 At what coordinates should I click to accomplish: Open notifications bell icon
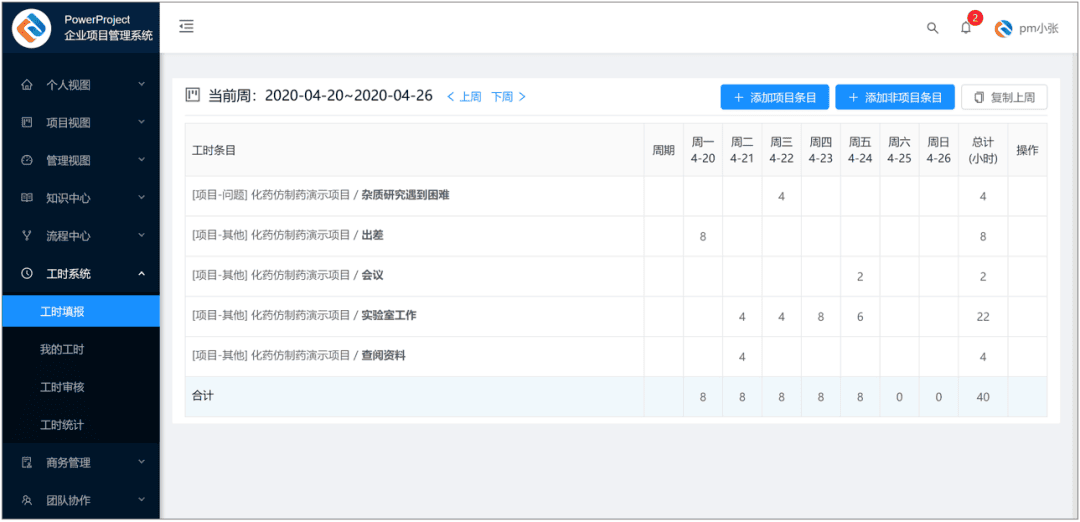(966, 28)
